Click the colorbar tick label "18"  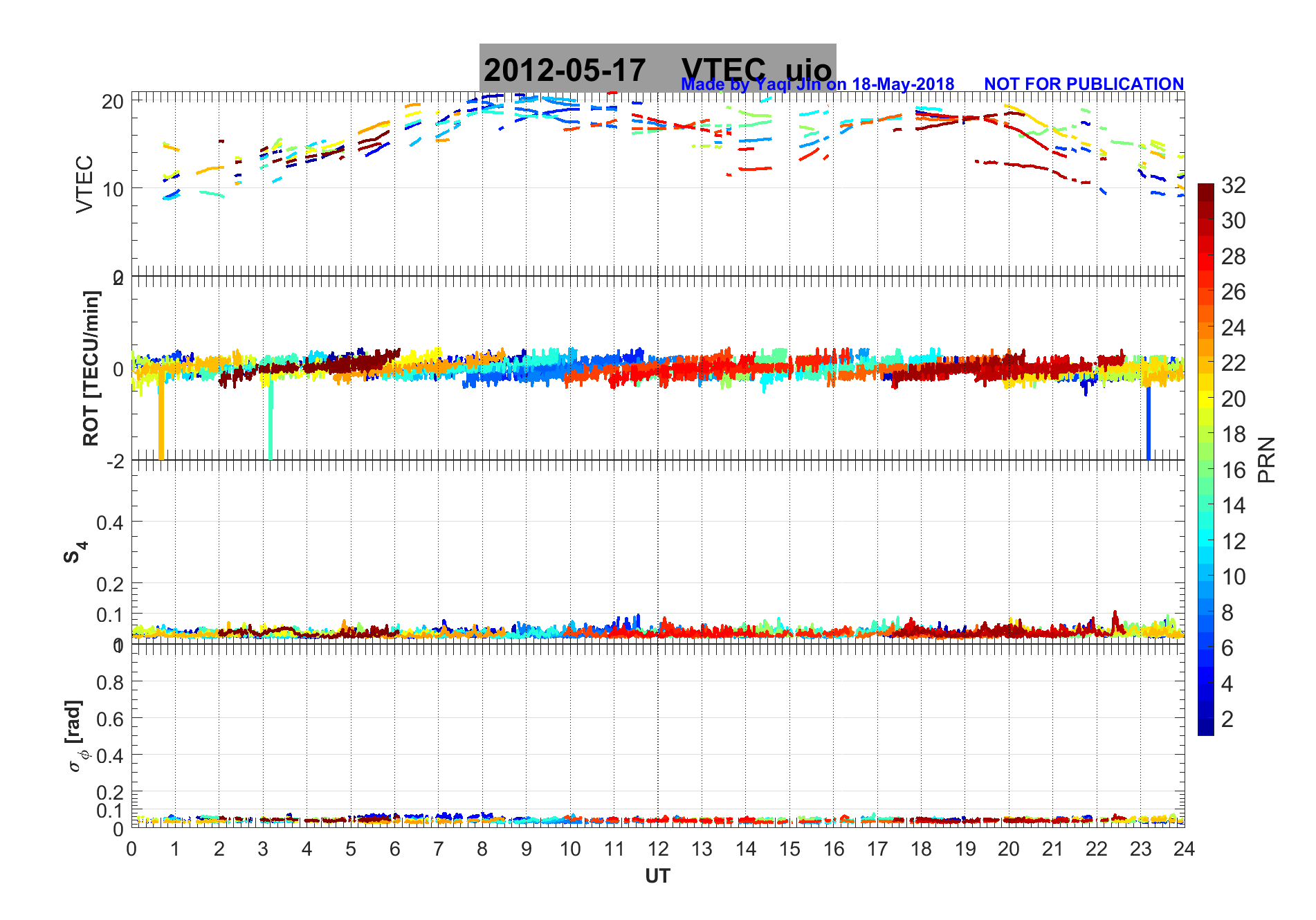click(x=1234, y=434)
